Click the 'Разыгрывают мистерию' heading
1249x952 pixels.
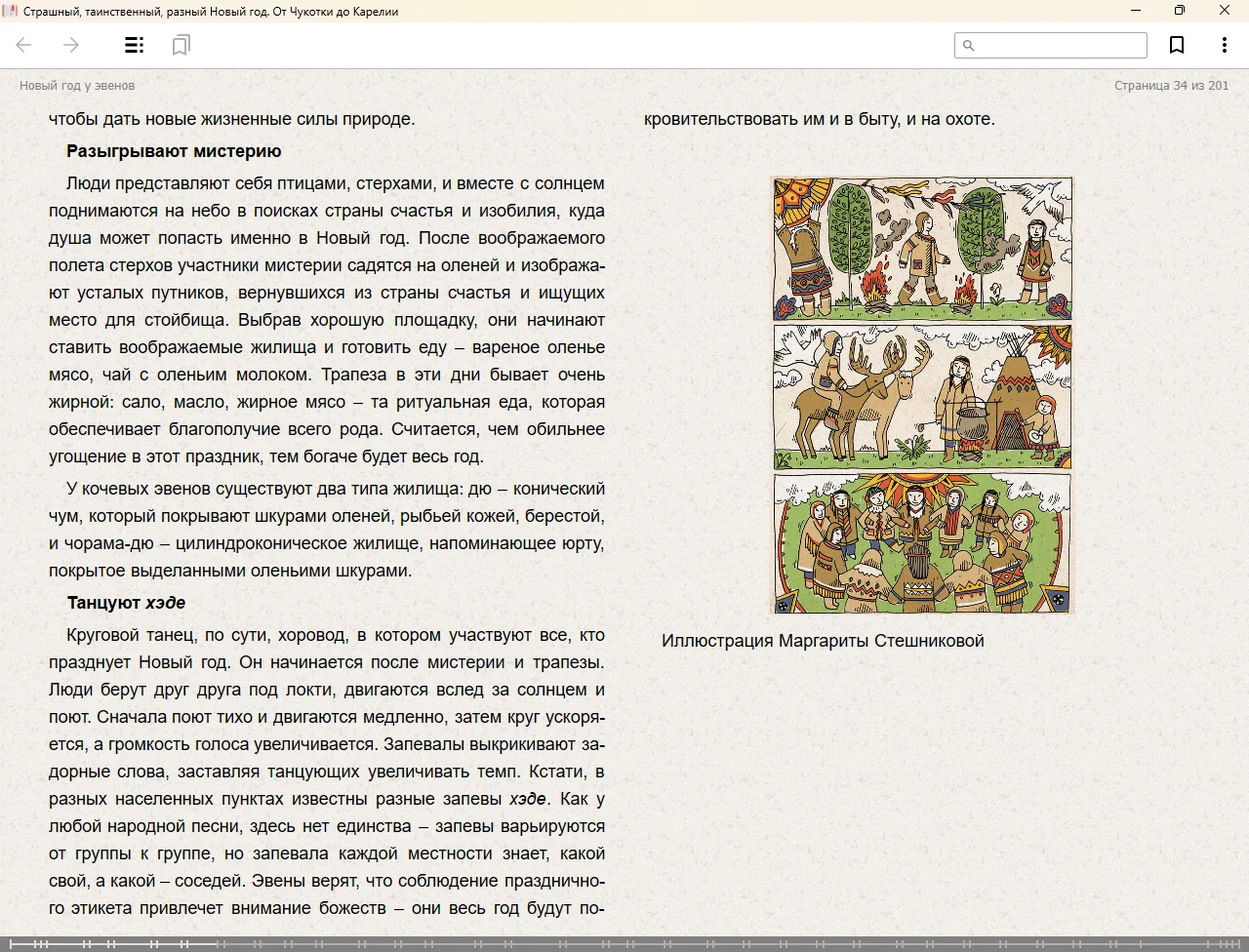pyautogui.click(x=174, y=151)
